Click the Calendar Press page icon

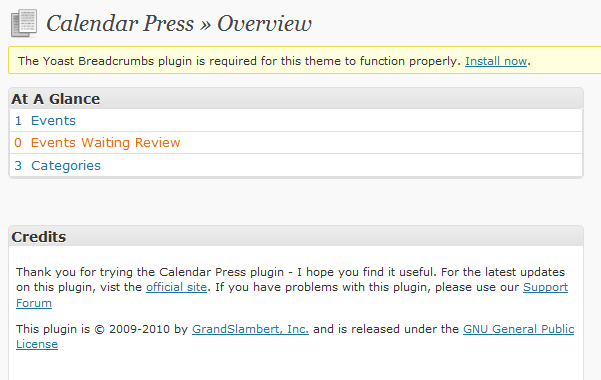tap(24, 23)
